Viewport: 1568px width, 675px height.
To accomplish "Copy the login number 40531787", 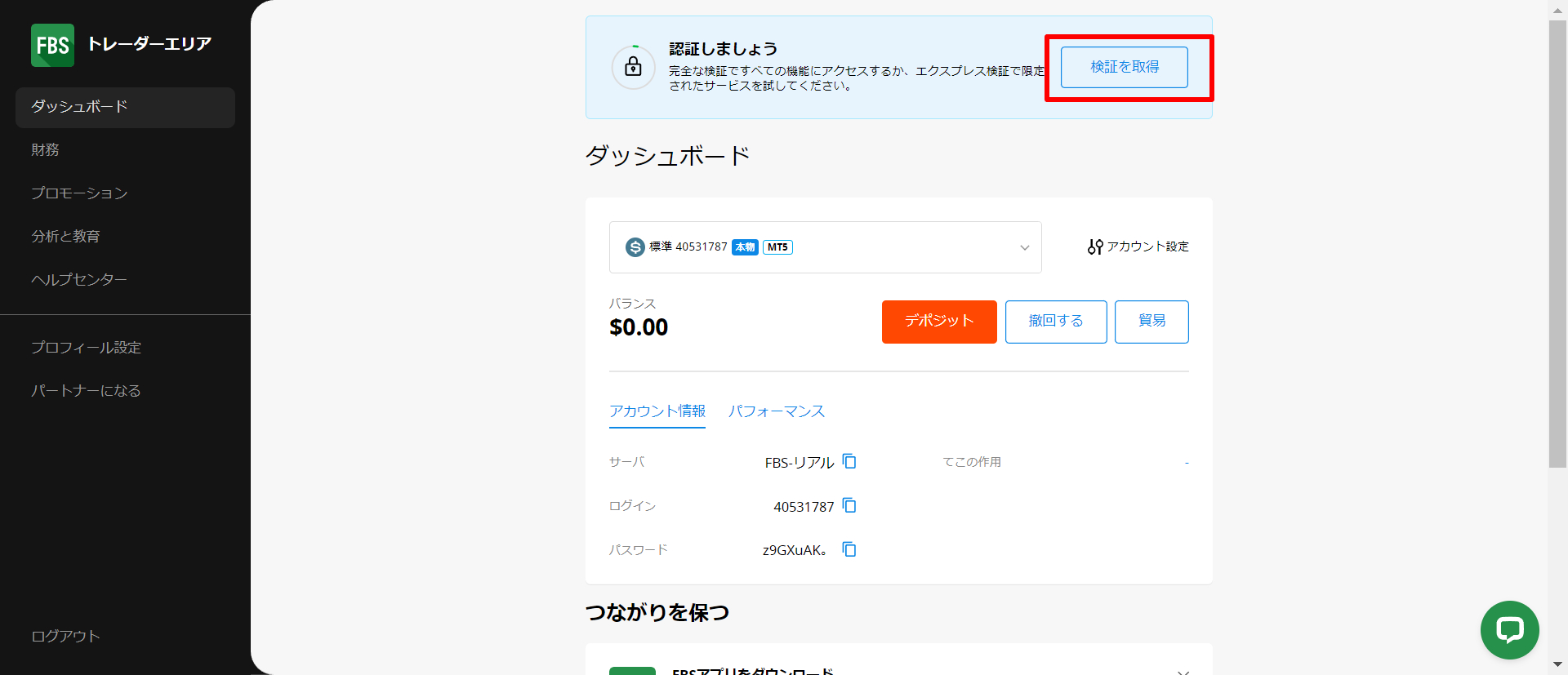I will coord(849,506).
